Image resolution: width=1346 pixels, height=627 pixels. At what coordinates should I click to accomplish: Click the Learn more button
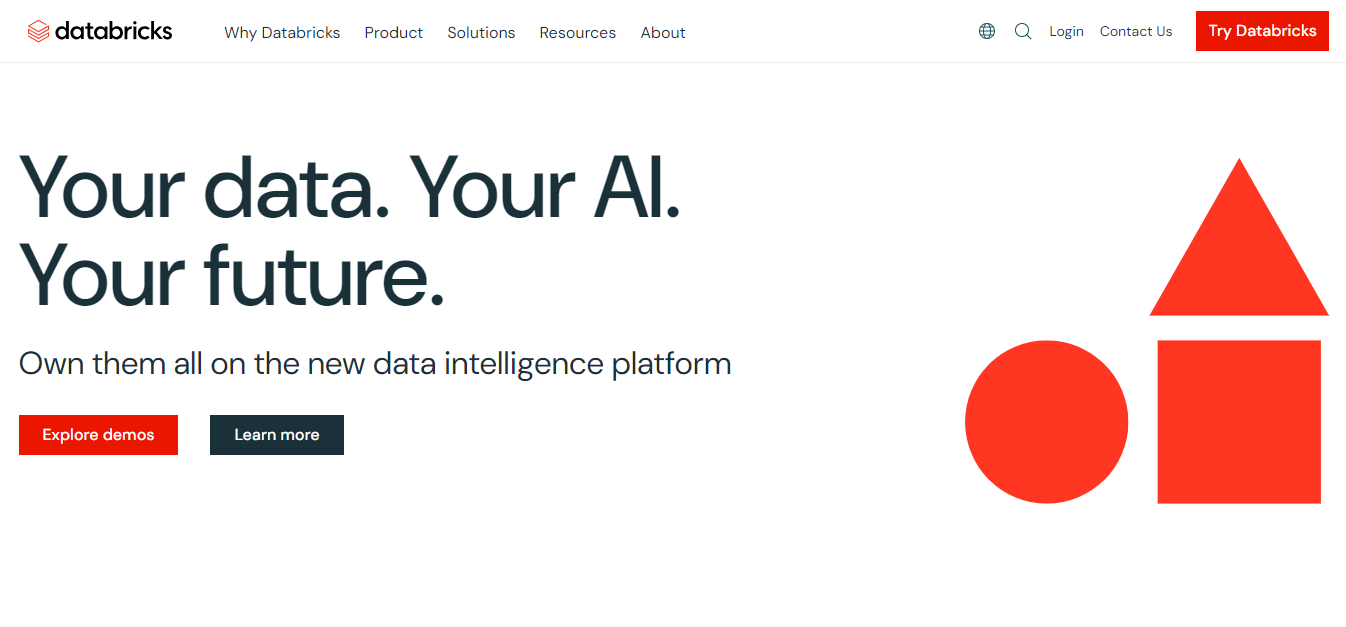(276, 434)
